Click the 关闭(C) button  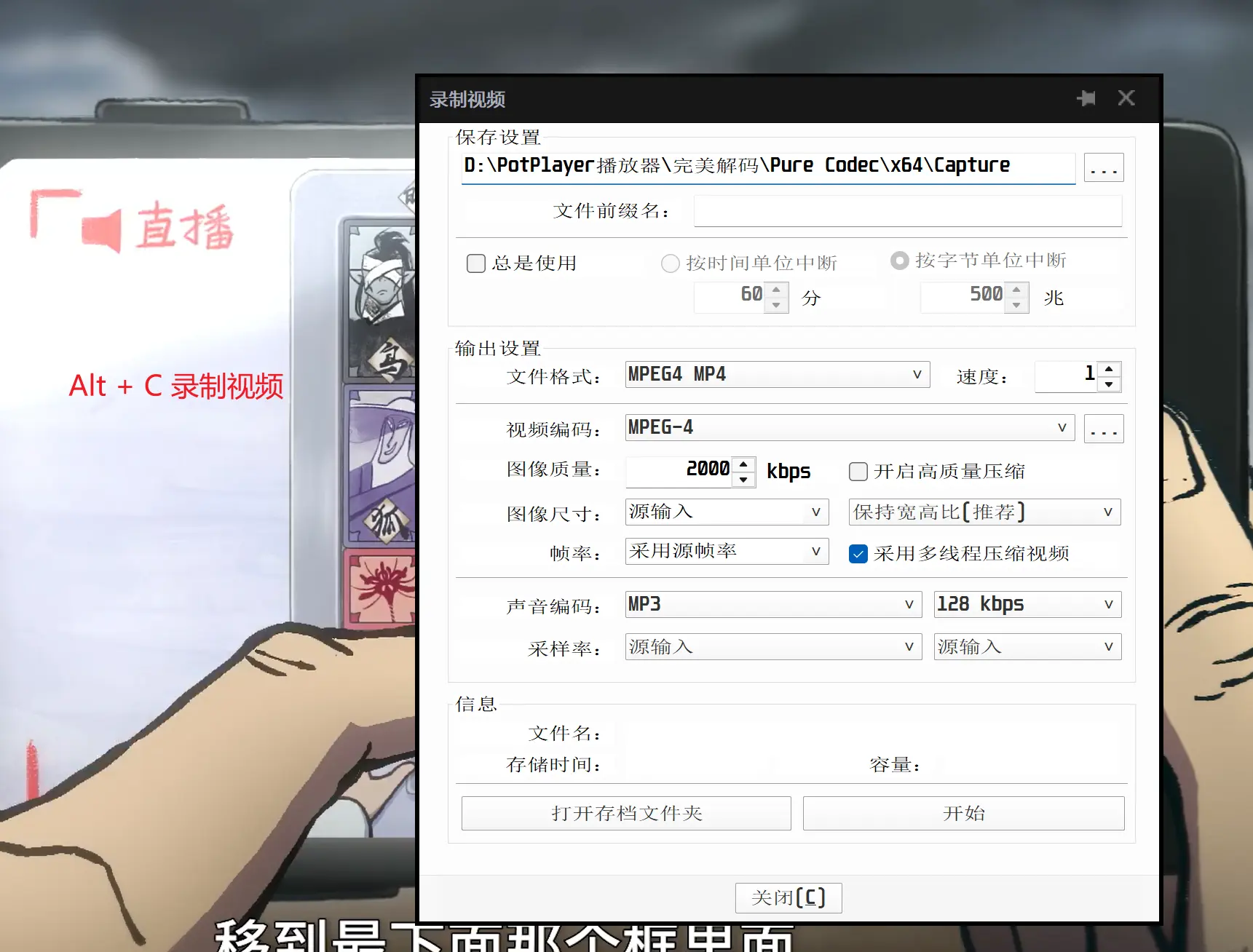(788, 897)
